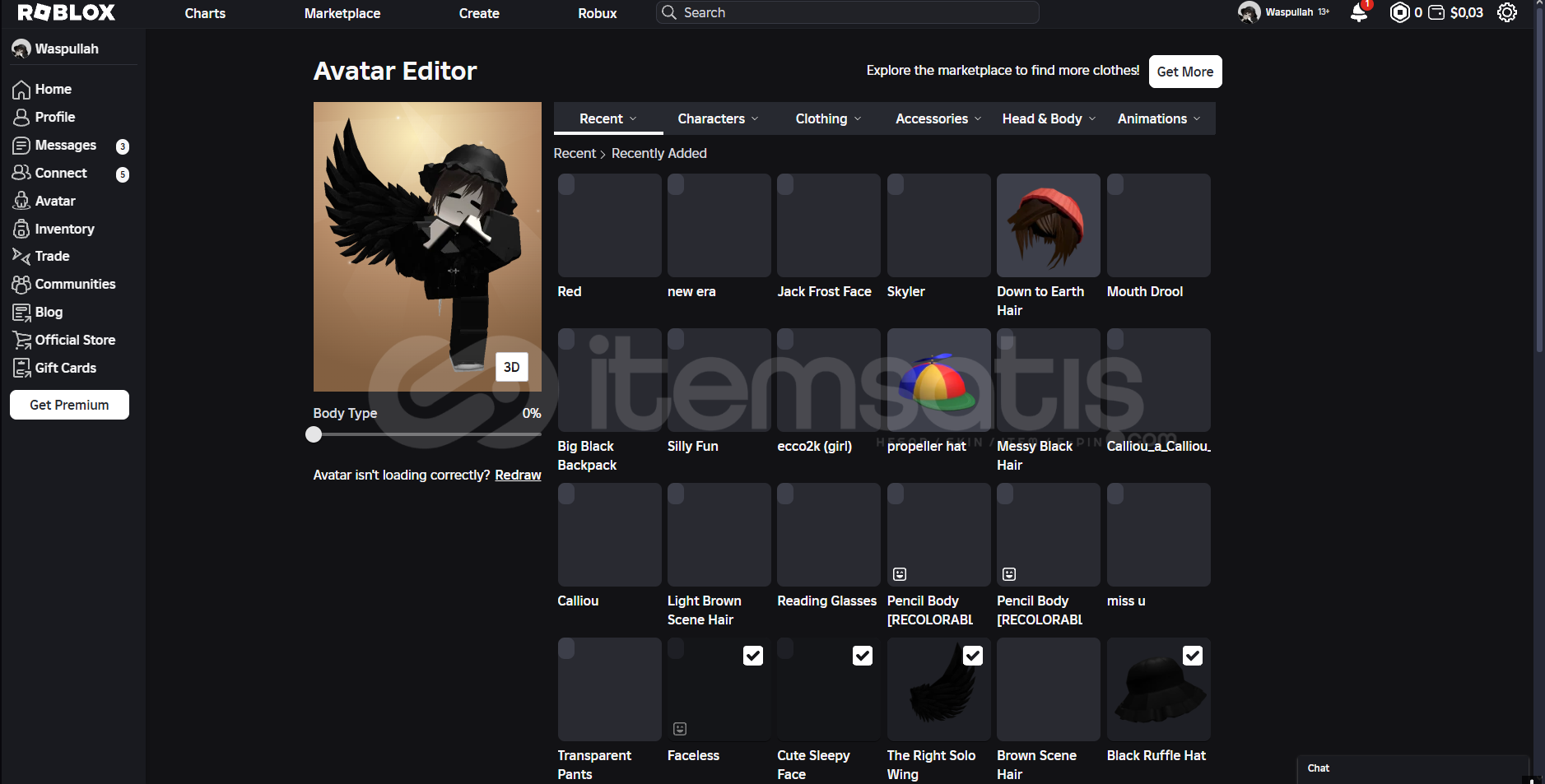Select the Down to Earth Hair item
The width and height of the screenshot is (1545, 784).
click(x=1049, y=225)
